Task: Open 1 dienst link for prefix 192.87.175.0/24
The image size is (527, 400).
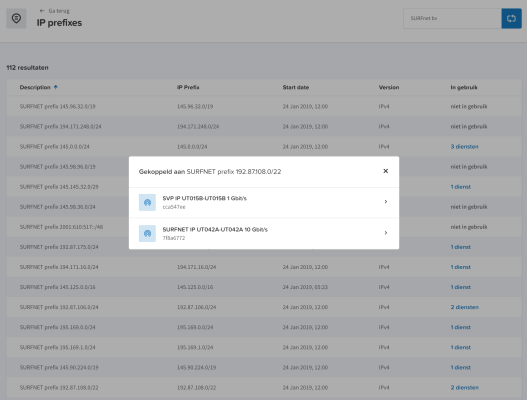Action: 461,247
